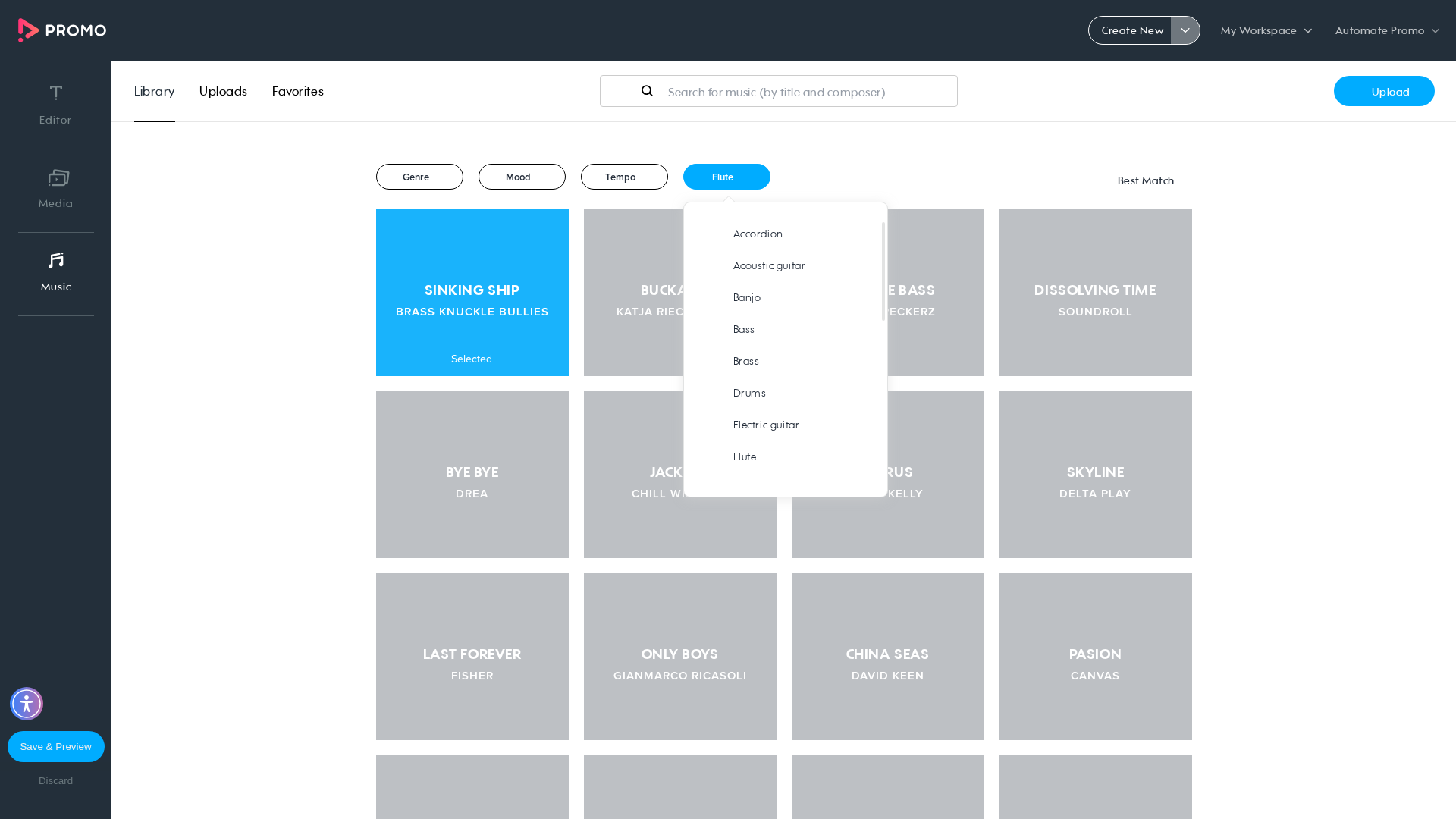This screenshot has height=819, width=1456.
Task: Click the Promo logo
Action: point(62,30)
